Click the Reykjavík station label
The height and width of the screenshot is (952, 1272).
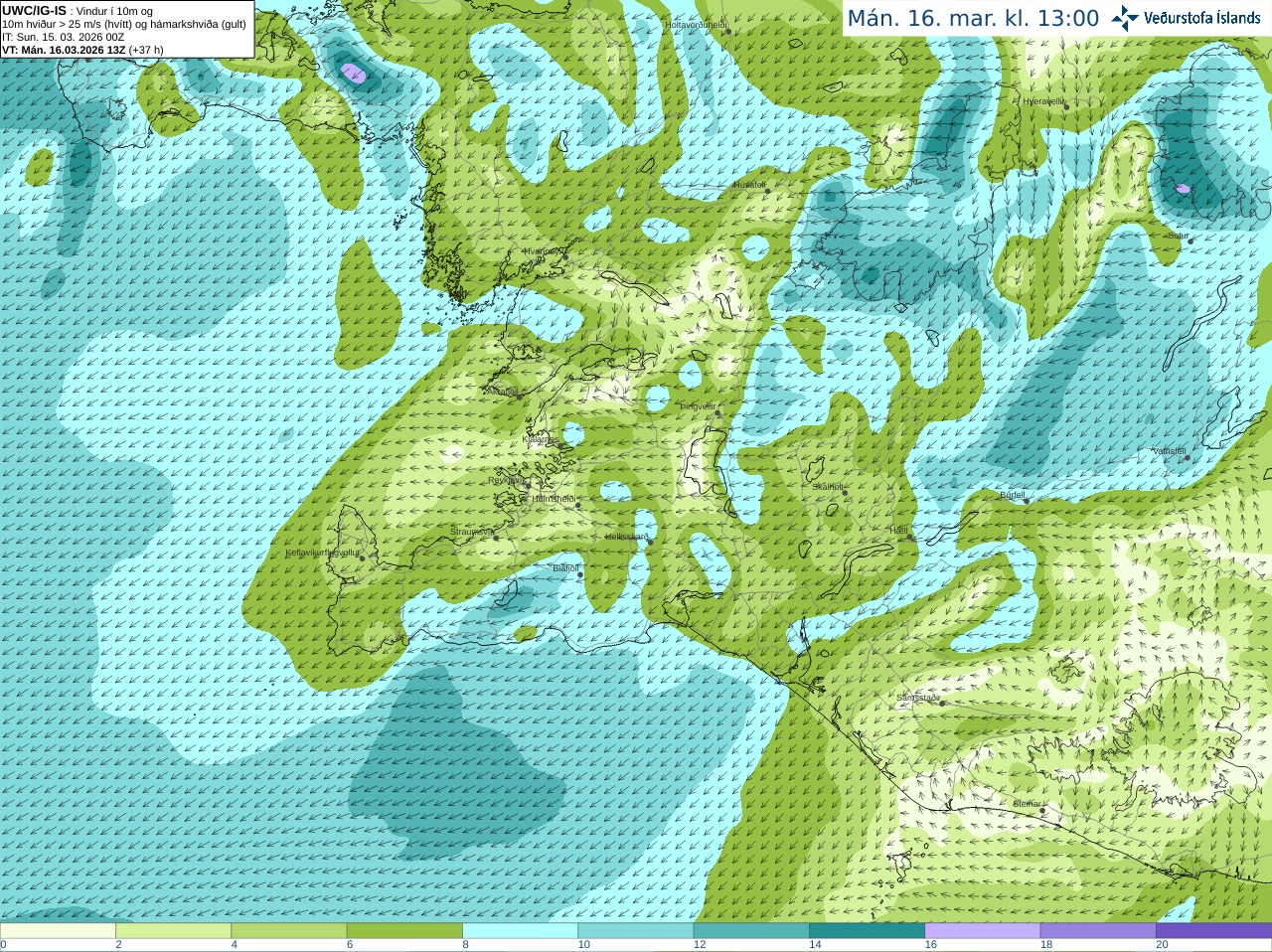point(506,479)
